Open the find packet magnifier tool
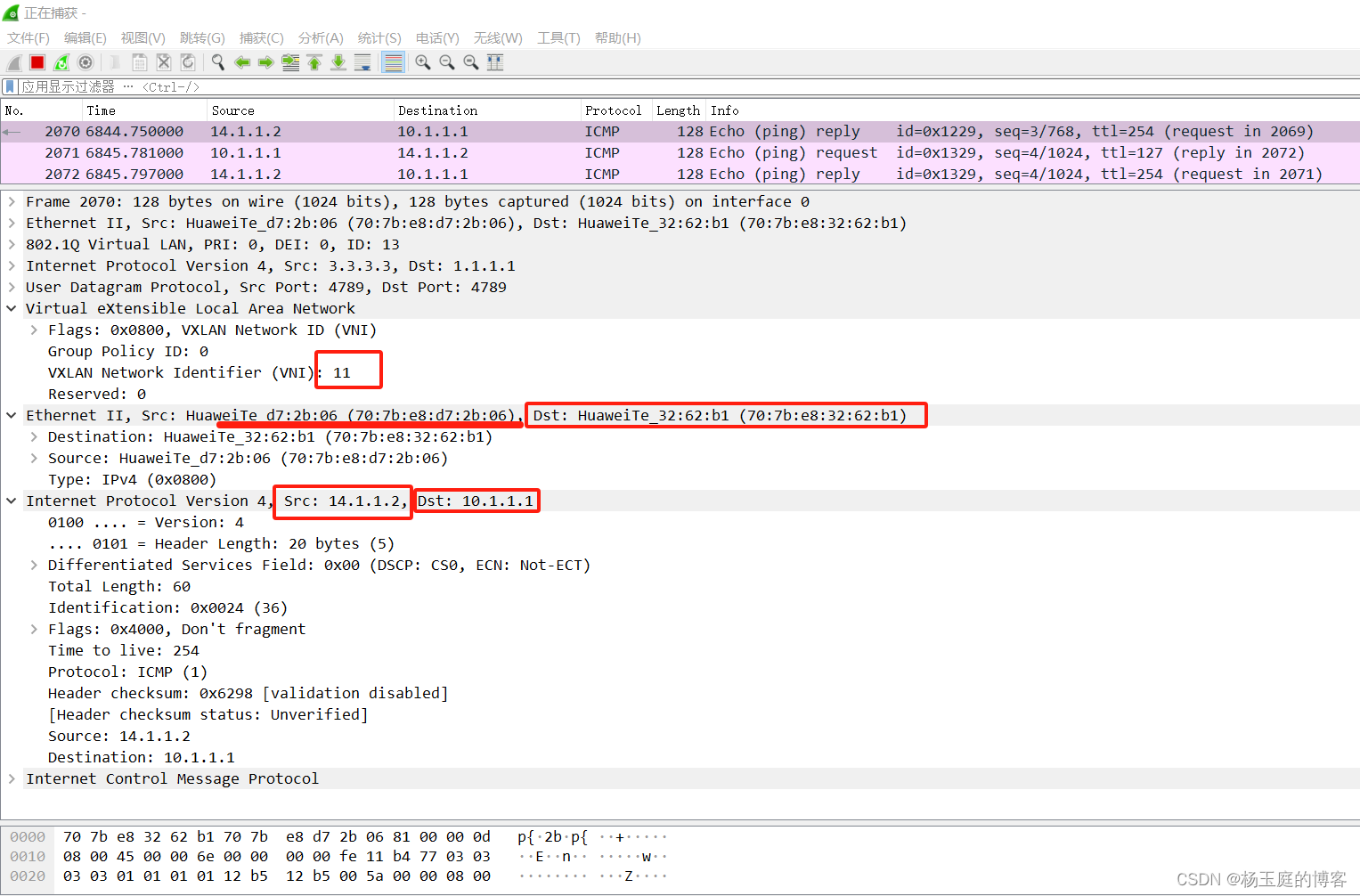The width and height of the screenshot is (1360, 896). (x=217, y=62)
